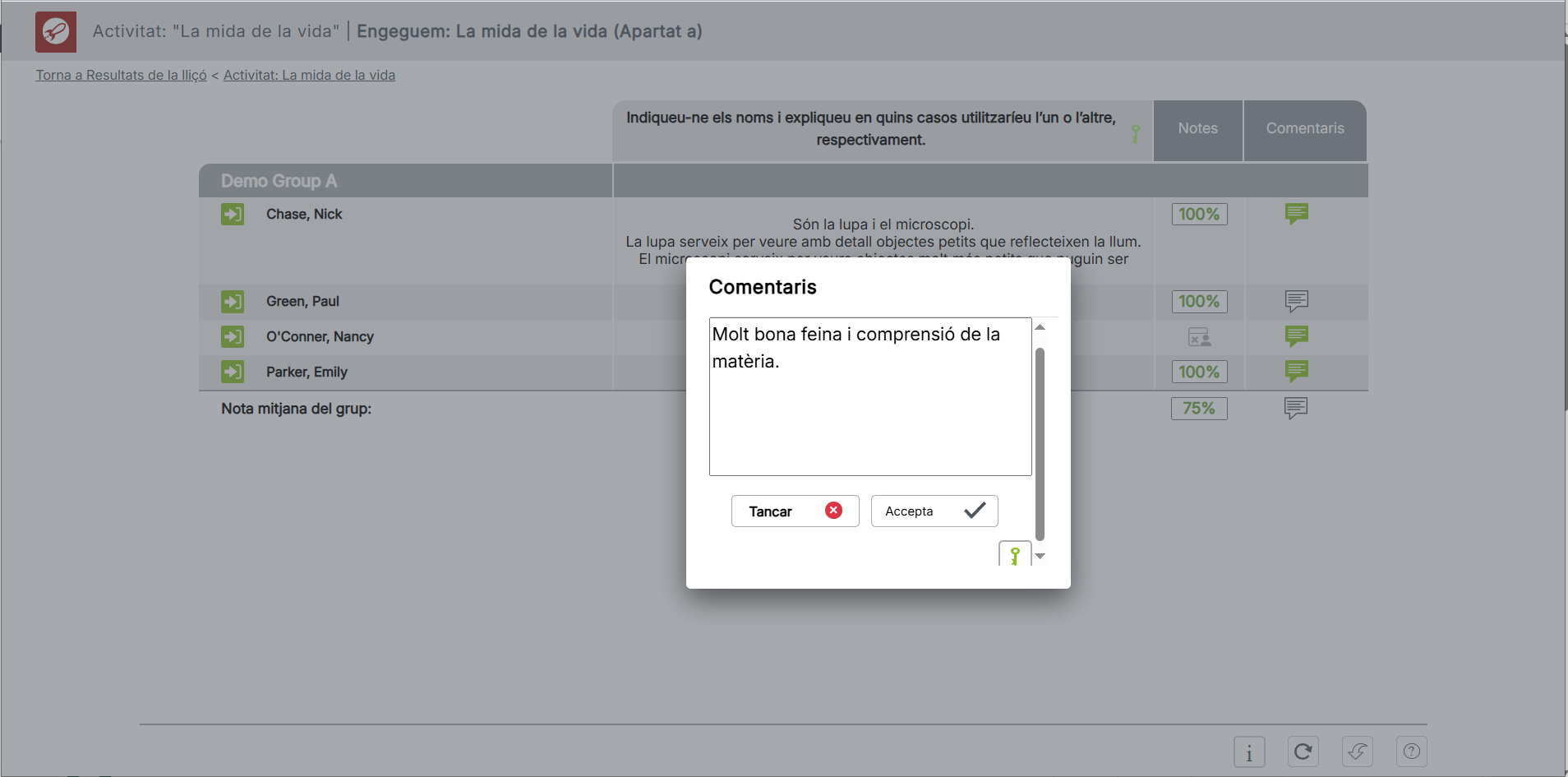Select the Comentaris column header
Screen dimensions: 1568x777
1304,129
